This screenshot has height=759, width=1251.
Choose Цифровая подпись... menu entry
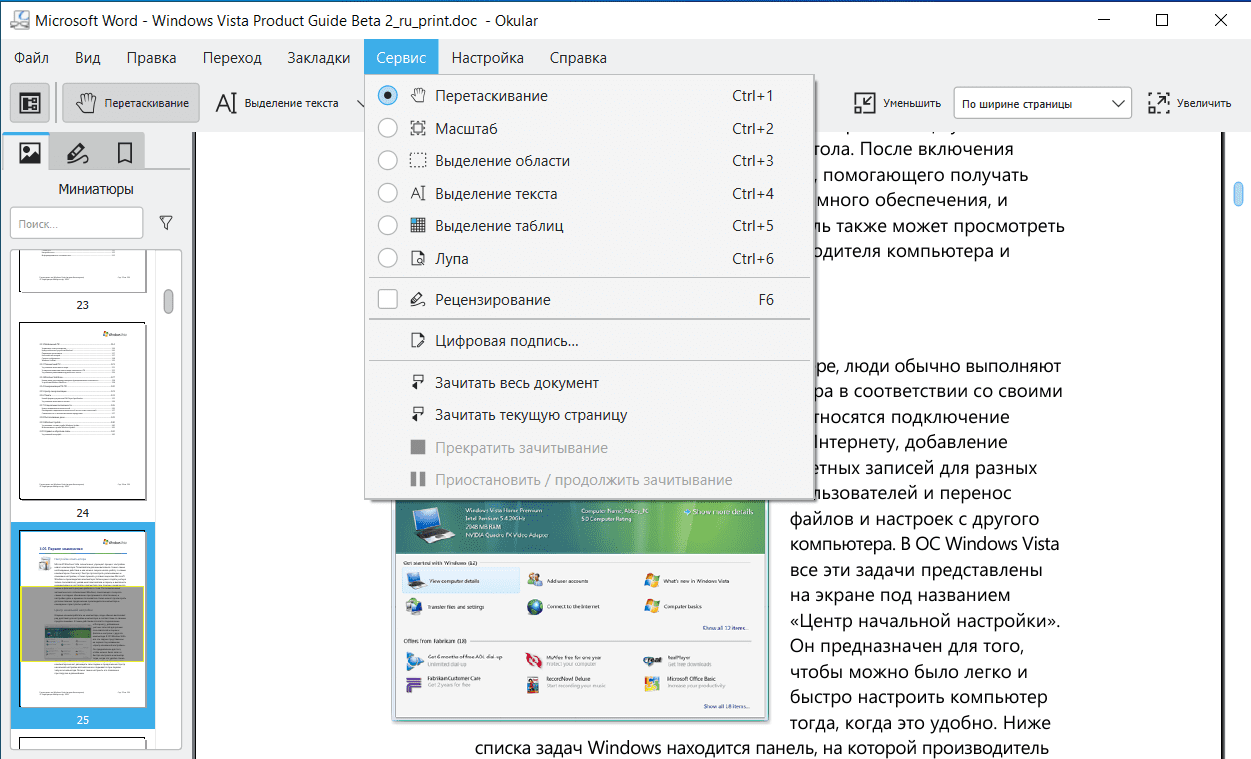[x=589, y=341]
